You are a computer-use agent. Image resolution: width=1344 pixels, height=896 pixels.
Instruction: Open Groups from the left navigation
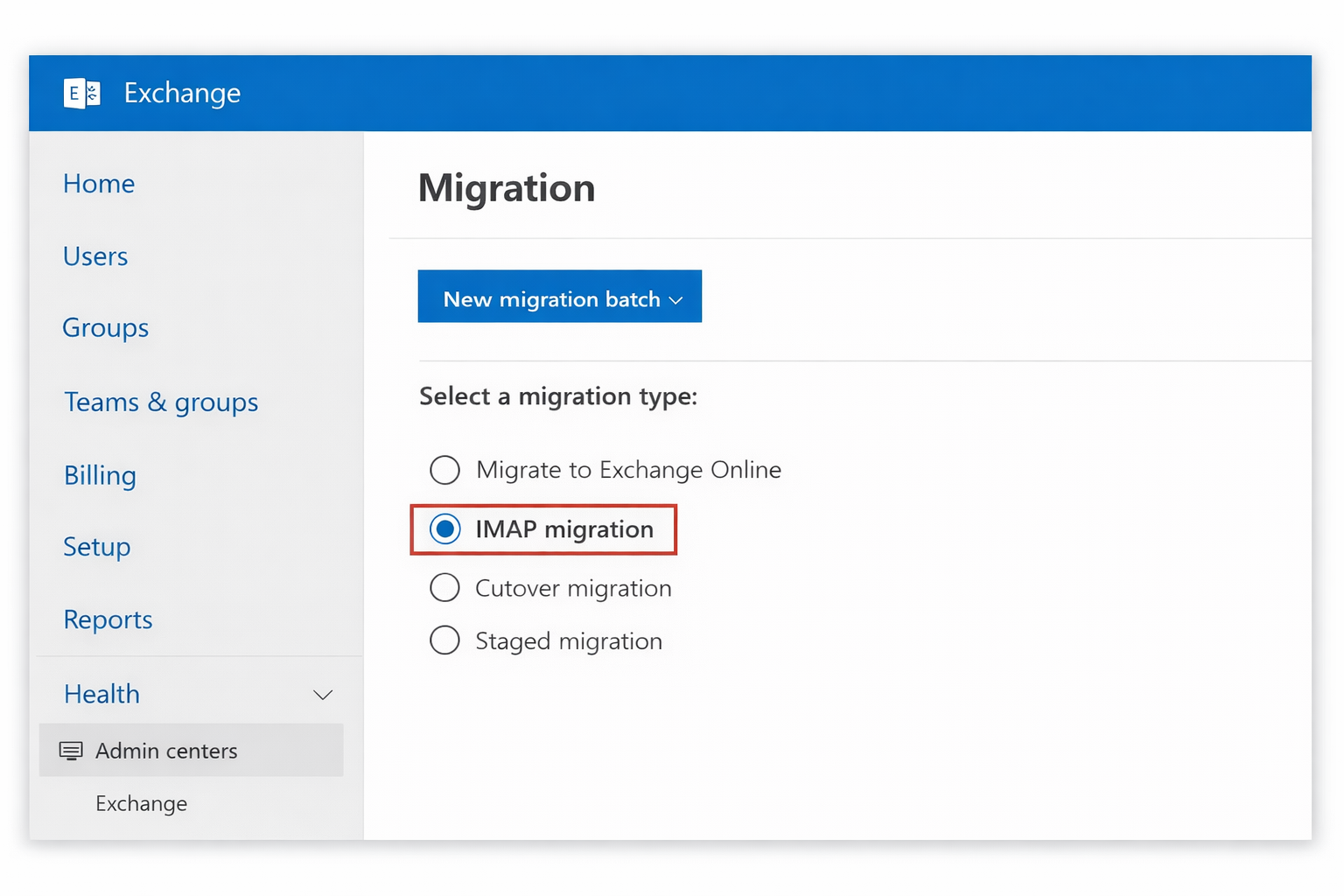click(106, 328)
